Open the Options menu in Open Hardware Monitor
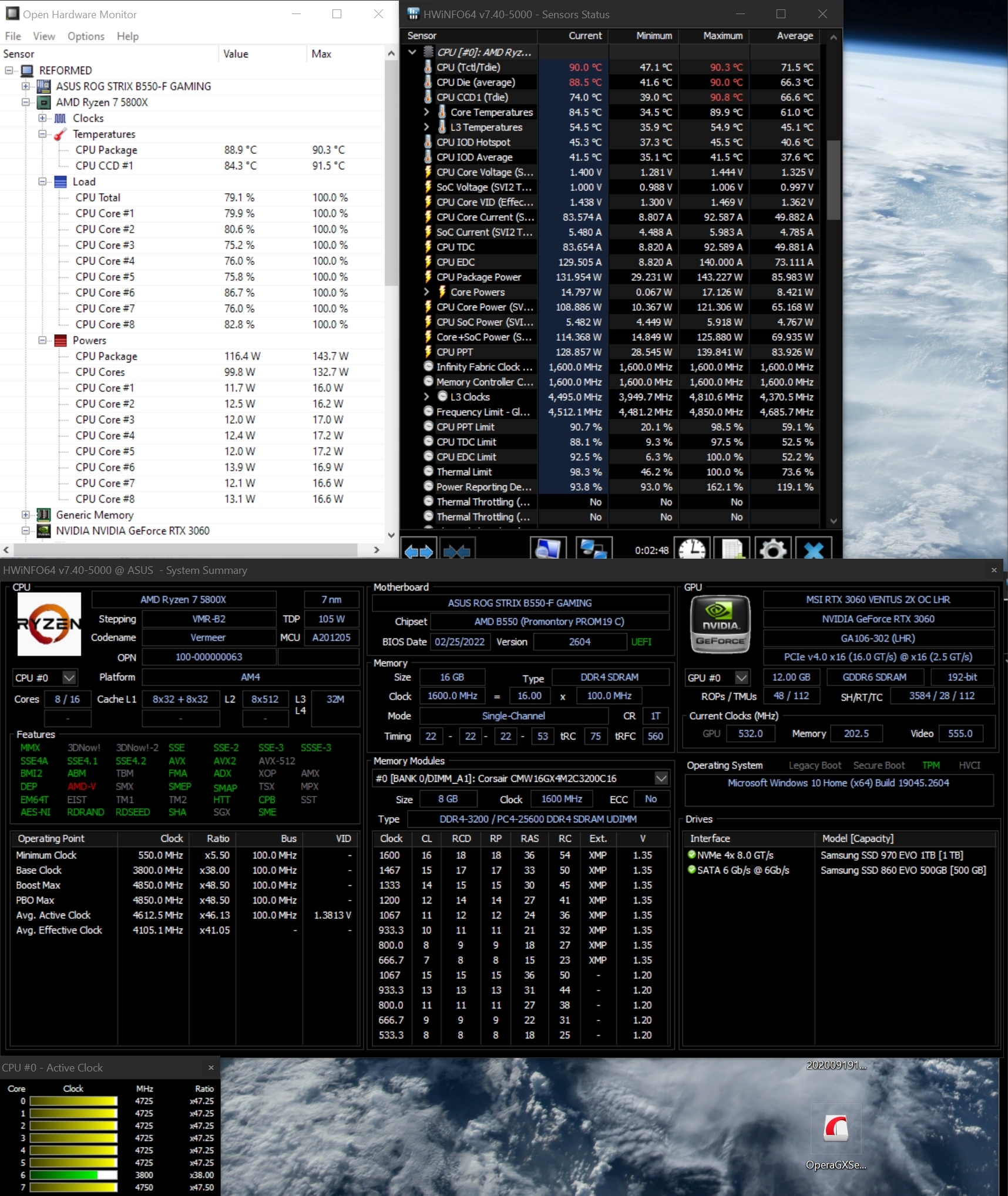This screenshot has width=1008, height=1196. 86,36
